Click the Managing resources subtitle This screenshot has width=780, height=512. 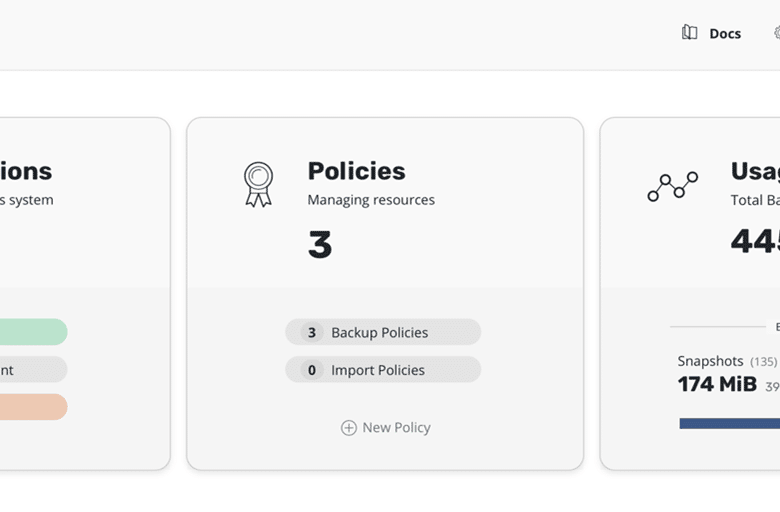point(371,200)
